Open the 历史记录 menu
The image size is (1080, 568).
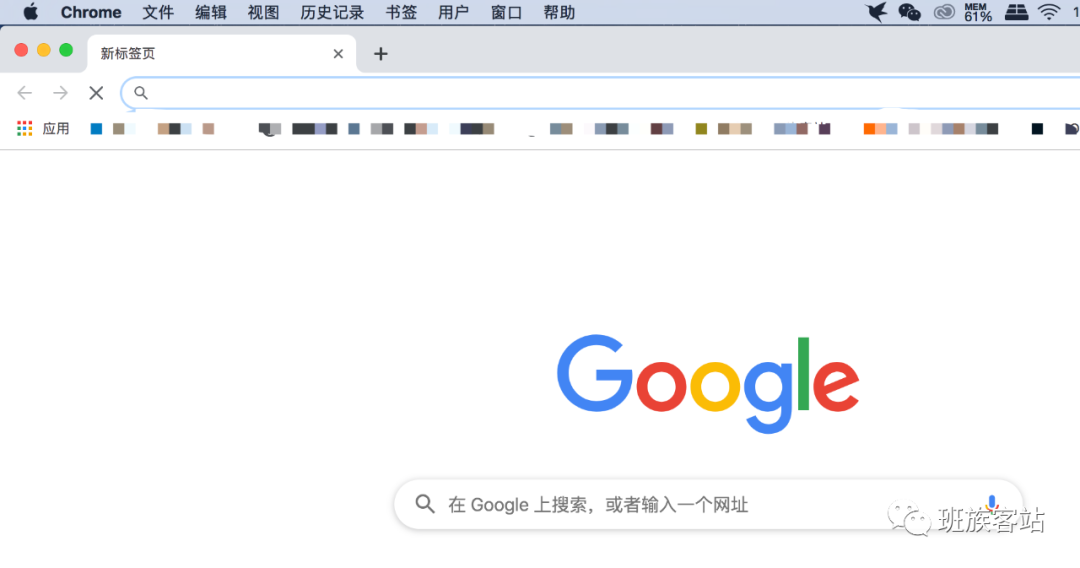click(x=332, y=12)
